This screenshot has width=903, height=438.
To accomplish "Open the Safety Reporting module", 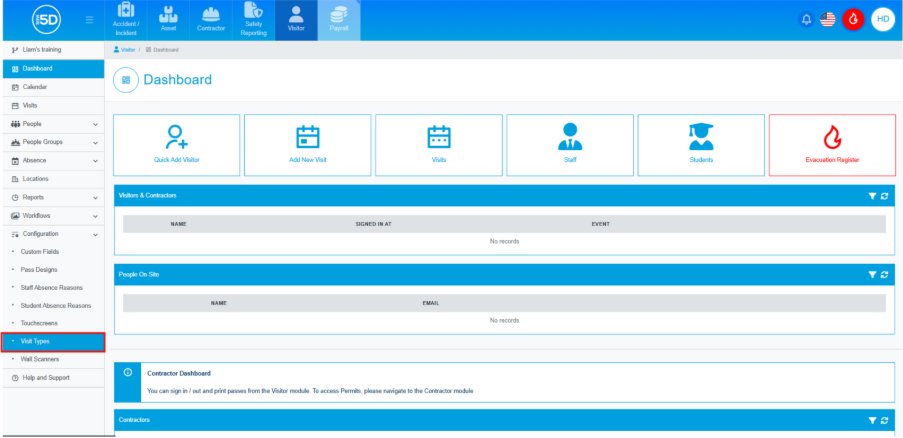I will click(x=253, y=20).
